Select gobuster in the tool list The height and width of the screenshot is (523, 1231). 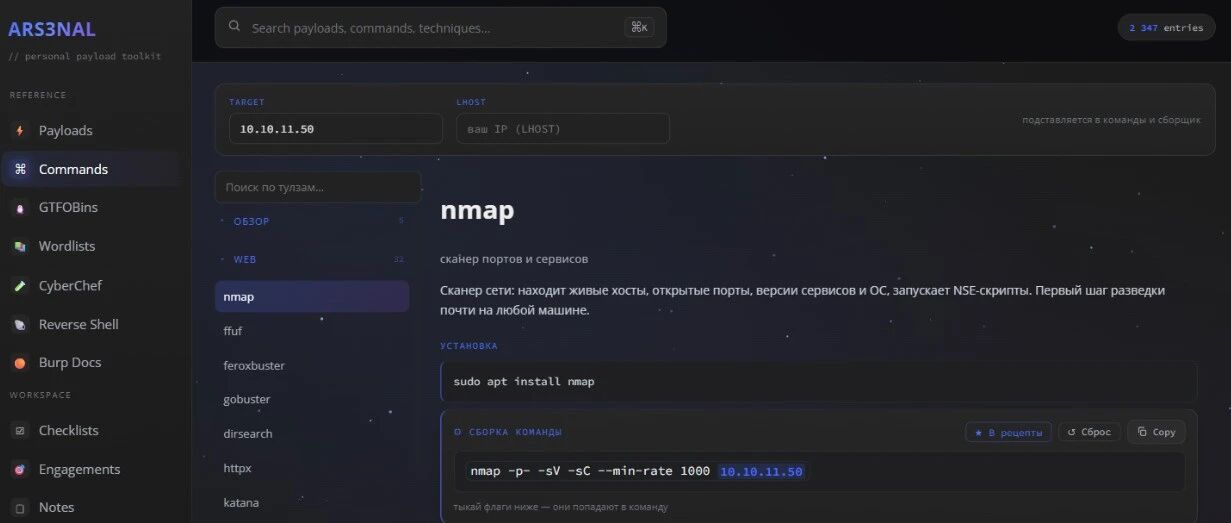pyautogui.click(x=312, y=400)
